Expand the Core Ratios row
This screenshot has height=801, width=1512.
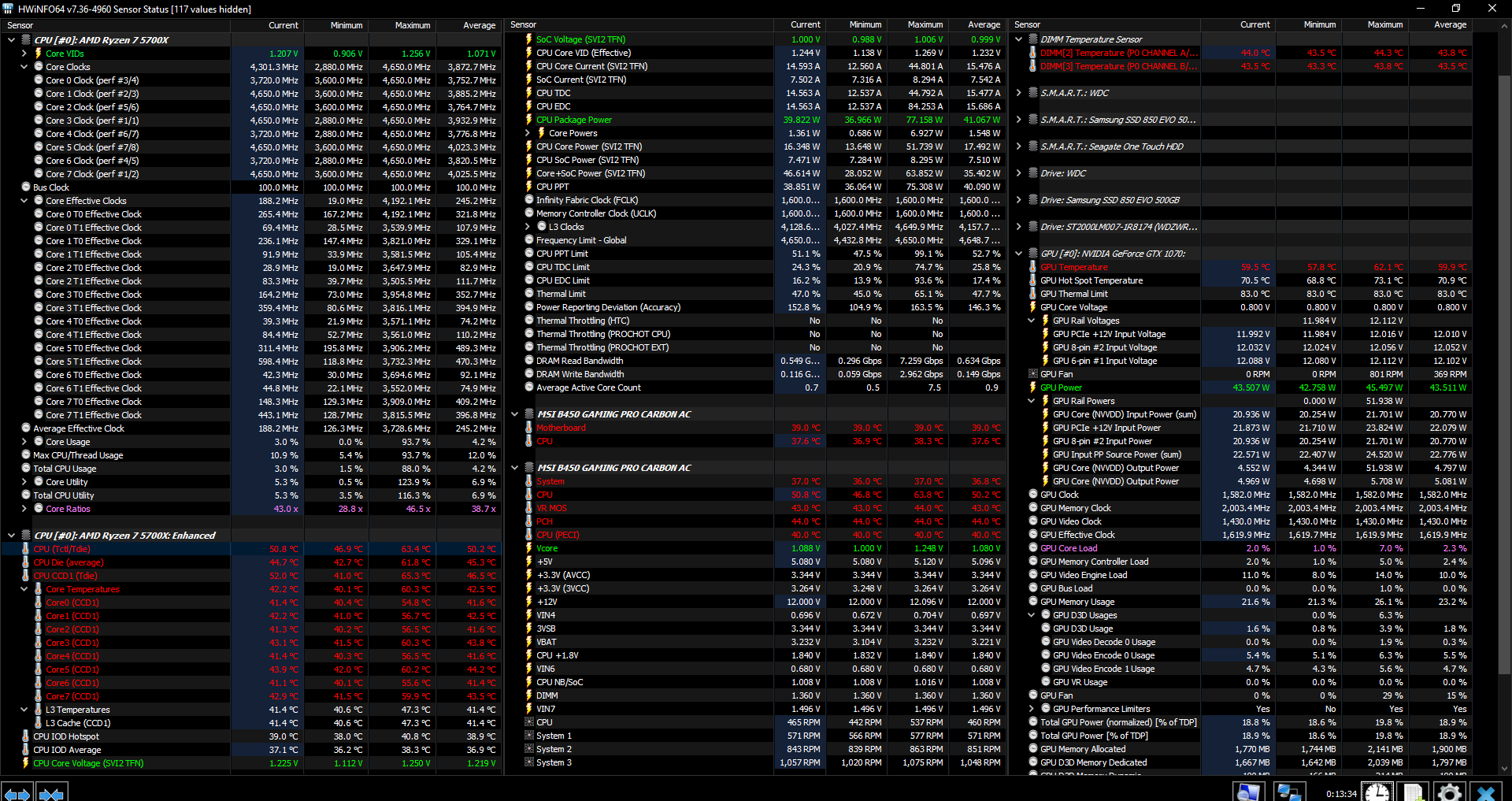tap(24, 509)
